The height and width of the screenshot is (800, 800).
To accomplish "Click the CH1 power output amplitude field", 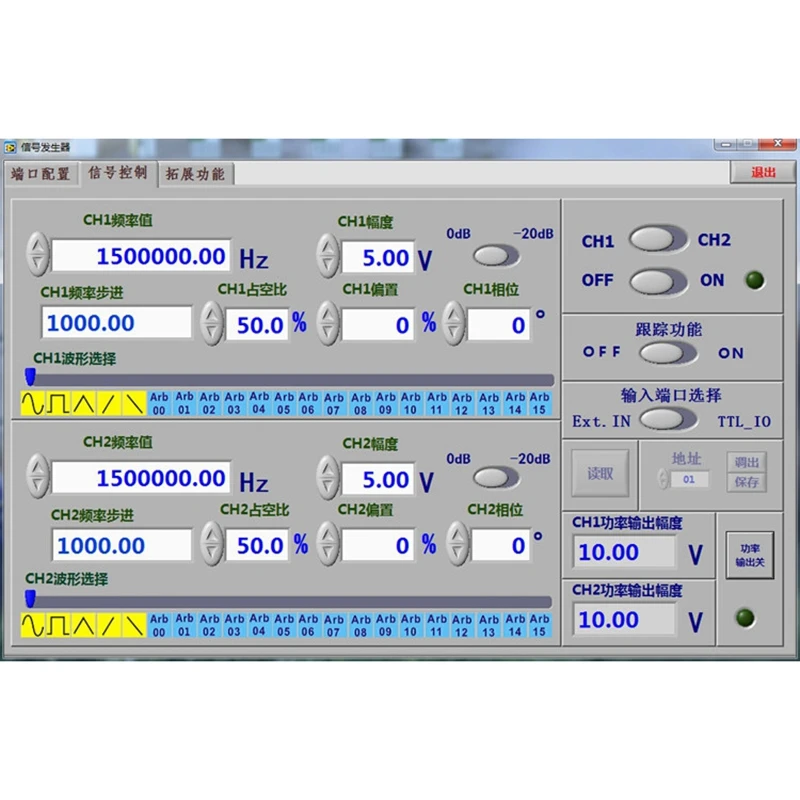I will [x=625, y=552].
